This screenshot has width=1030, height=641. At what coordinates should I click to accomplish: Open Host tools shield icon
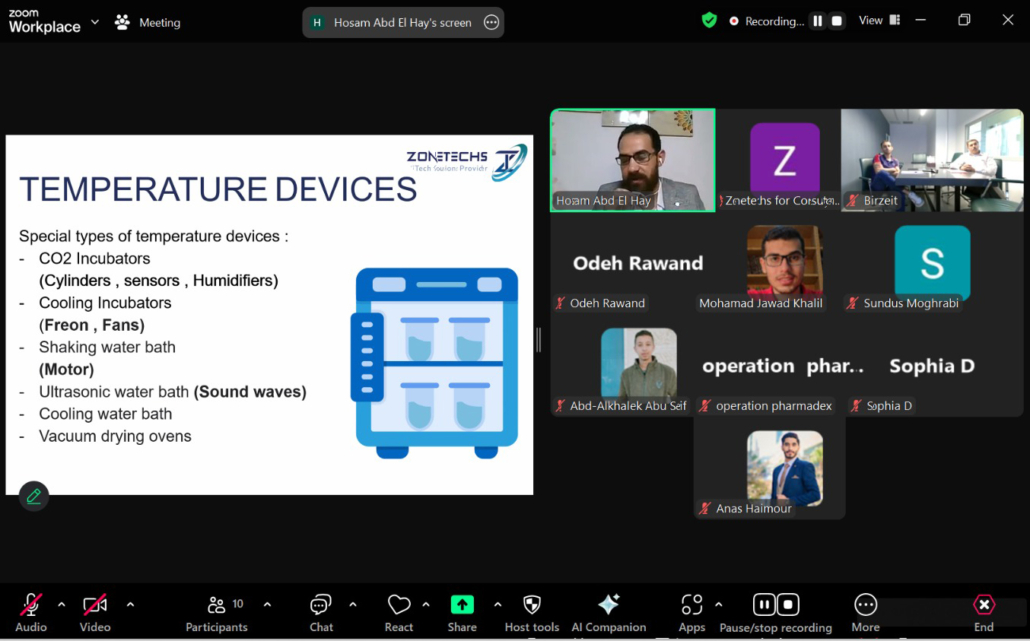[532, 611]
